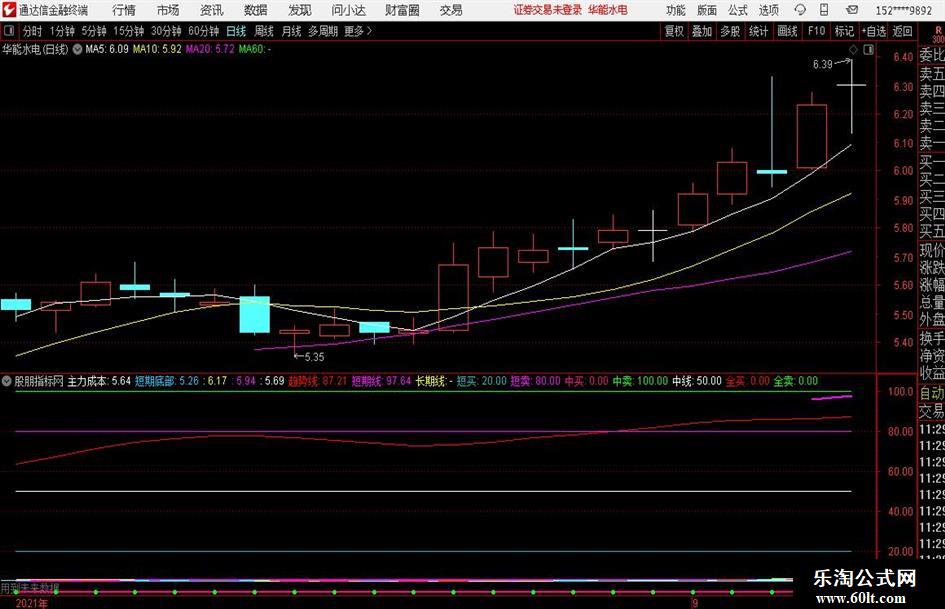
Task: Open the 版面 menu
Action: pyautogui.click(x=706, y=10)
